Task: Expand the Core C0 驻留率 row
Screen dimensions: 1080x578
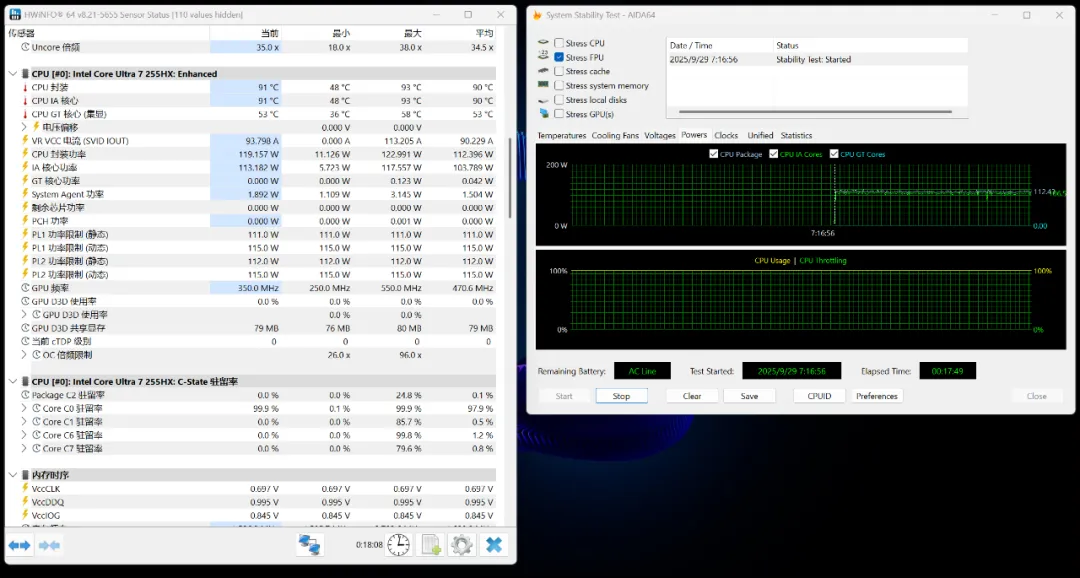Action: click(25, 409)
